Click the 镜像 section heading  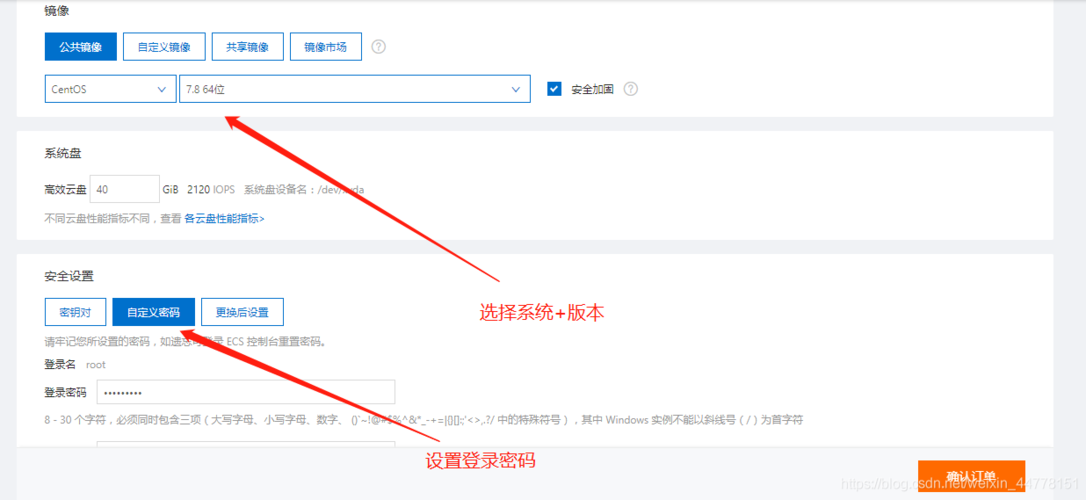click(57, 11)
